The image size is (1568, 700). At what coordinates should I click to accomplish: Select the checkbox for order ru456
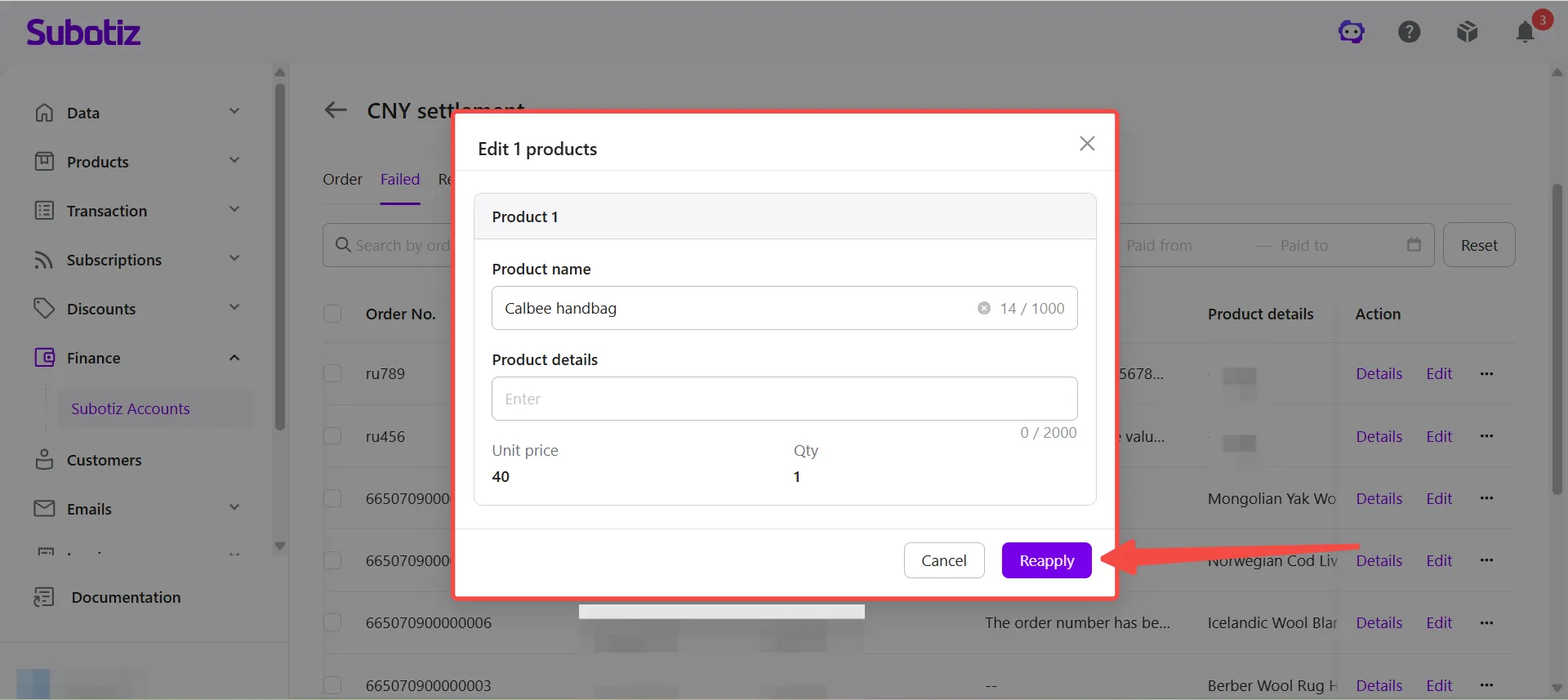tap(332, 436)
